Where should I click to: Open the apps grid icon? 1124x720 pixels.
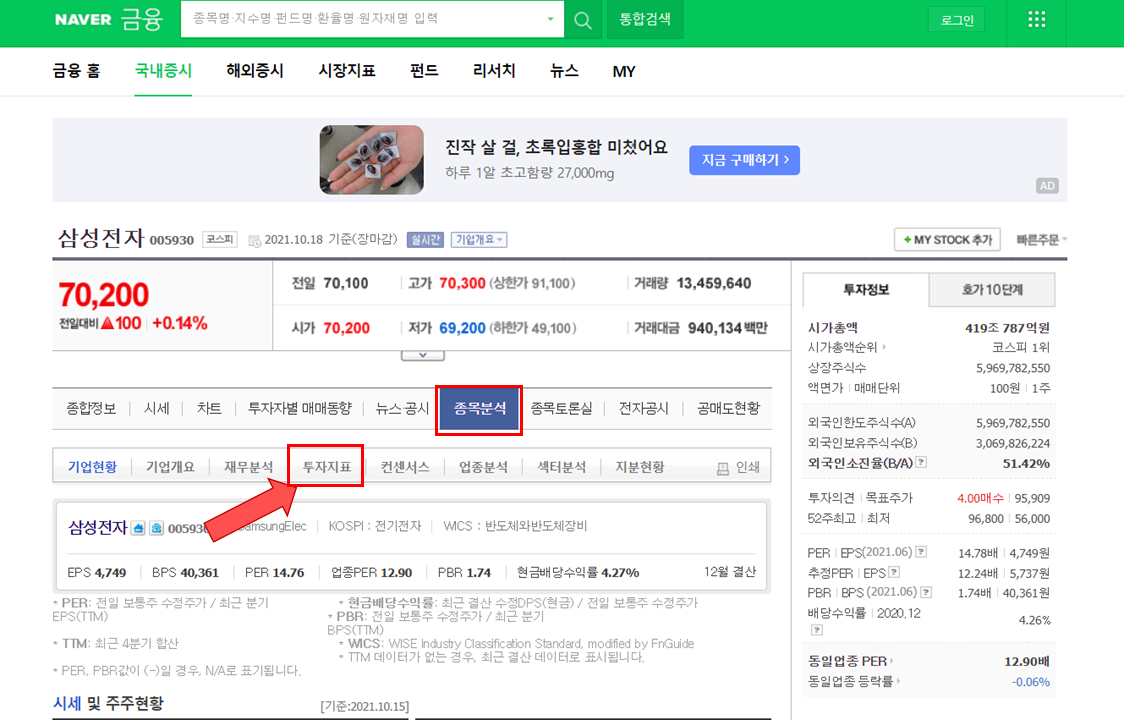(1037, 19)
